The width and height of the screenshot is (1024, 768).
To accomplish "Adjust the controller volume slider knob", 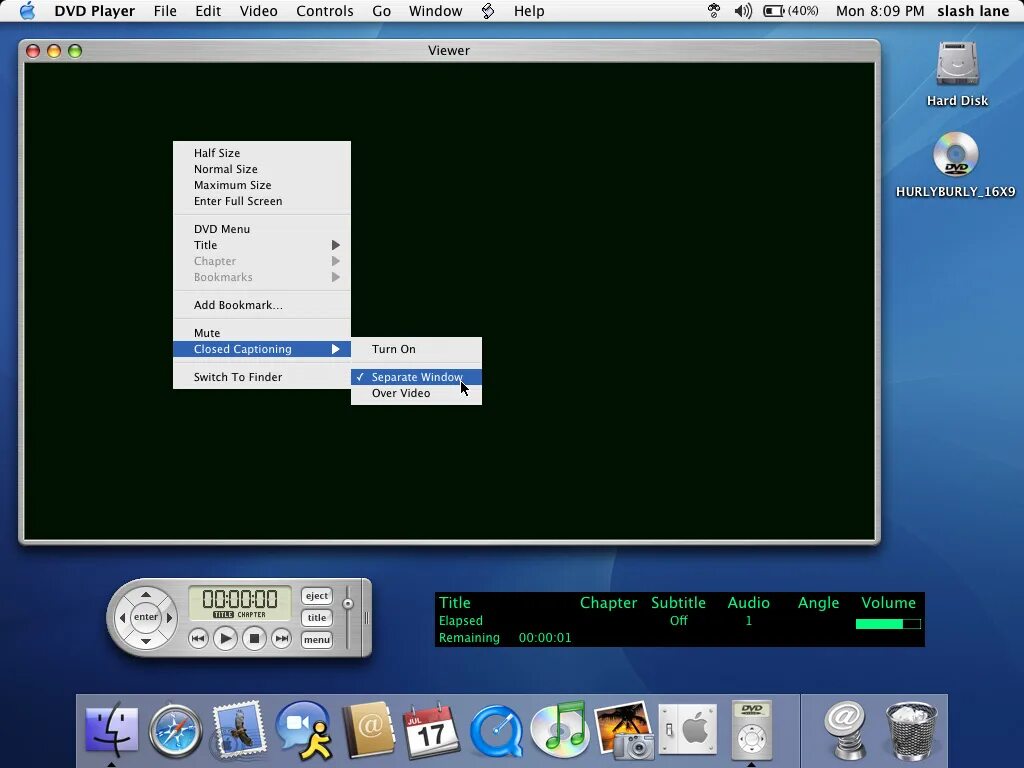I will pos(348,603).
